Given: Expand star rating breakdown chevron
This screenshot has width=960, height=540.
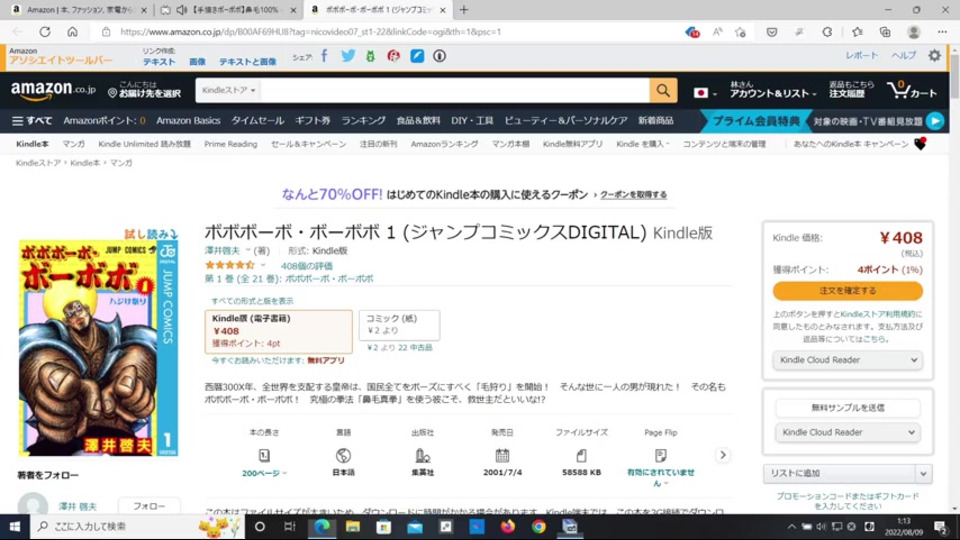Looking at the screenshot, I should point(263,266).
